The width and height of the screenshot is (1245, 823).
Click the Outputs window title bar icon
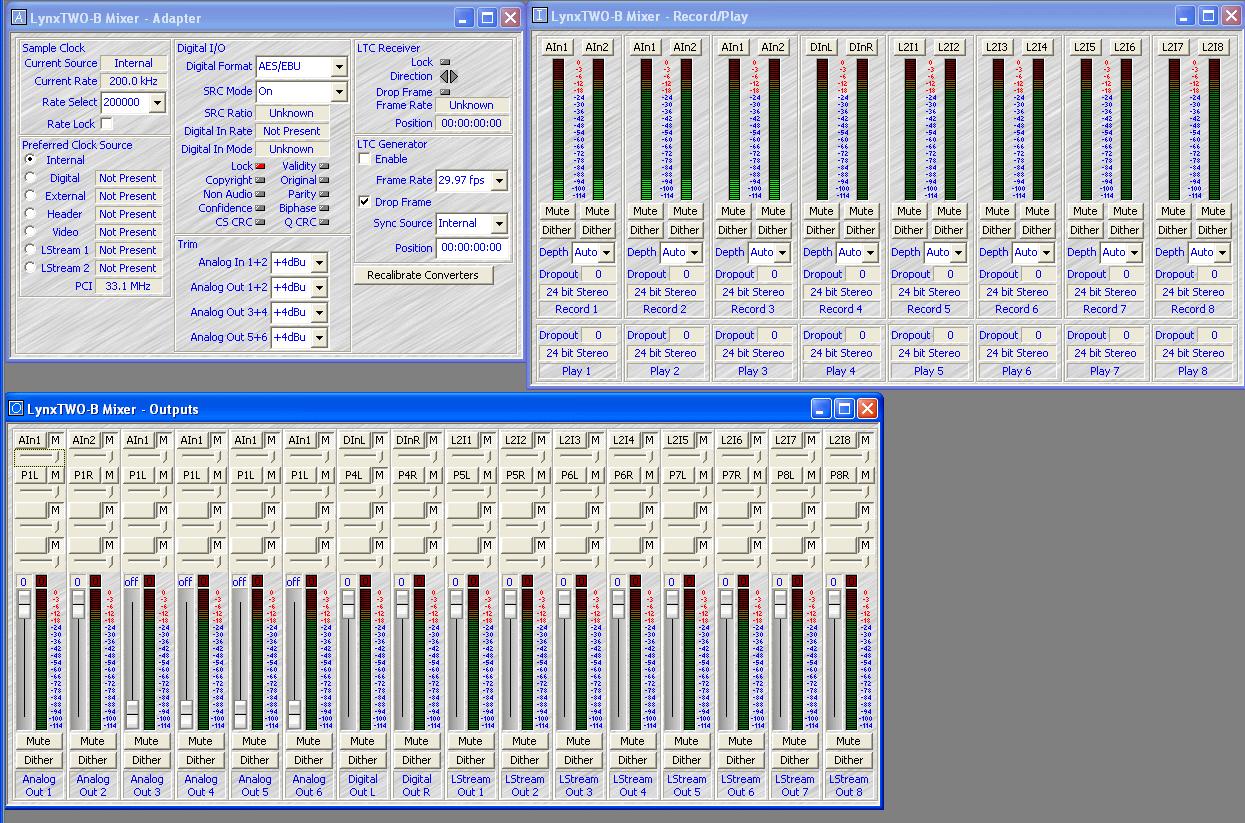pos(16,408)
